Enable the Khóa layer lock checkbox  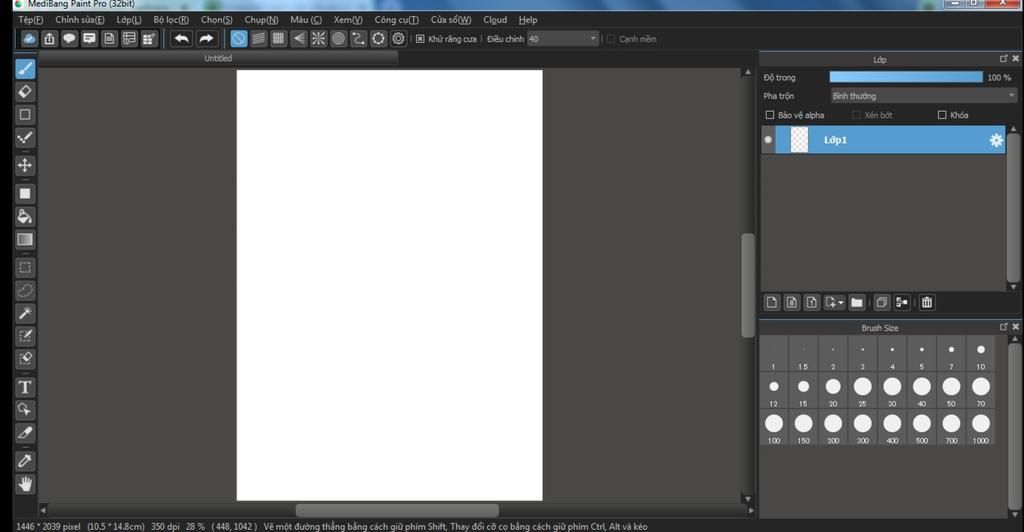coord(942,115)
